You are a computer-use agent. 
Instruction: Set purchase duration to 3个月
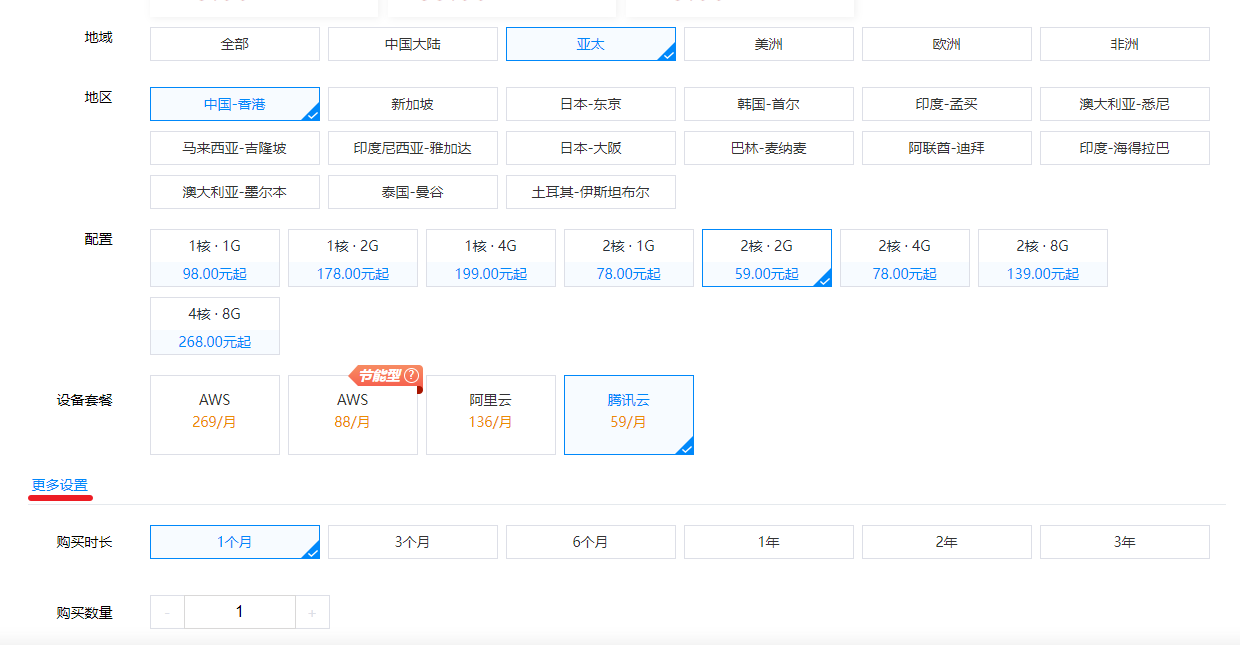(x=412, y=542)
